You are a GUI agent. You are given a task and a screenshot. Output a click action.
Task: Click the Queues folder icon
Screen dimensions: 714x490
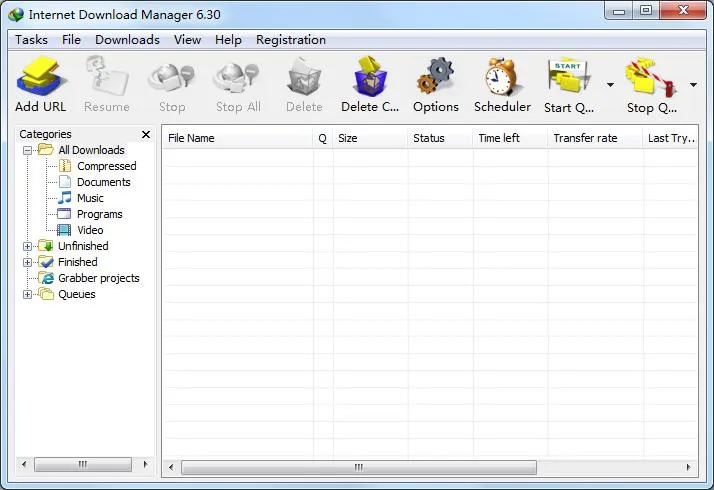(x=46, y=294)
